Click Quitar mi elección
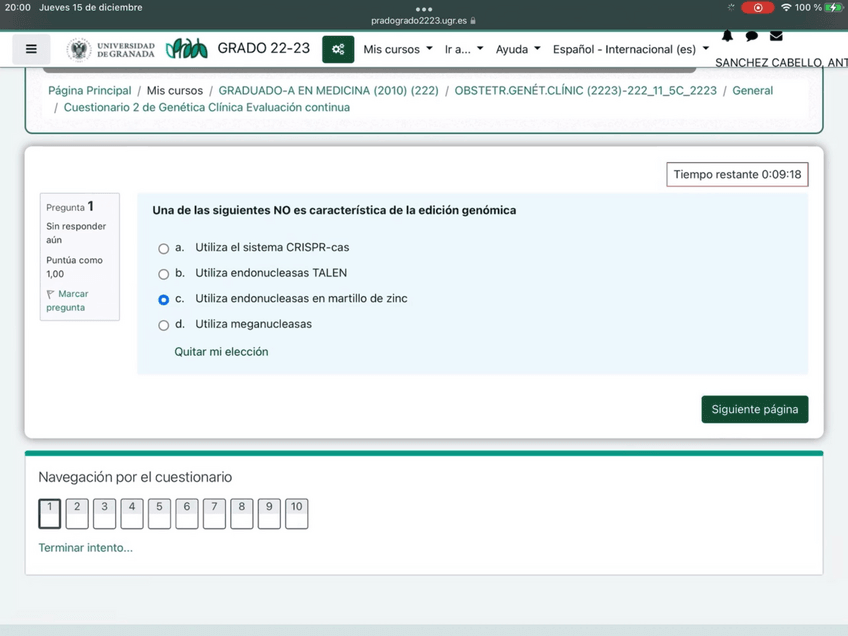This screenshot has height=636, width=848. (x=221, y=352)
